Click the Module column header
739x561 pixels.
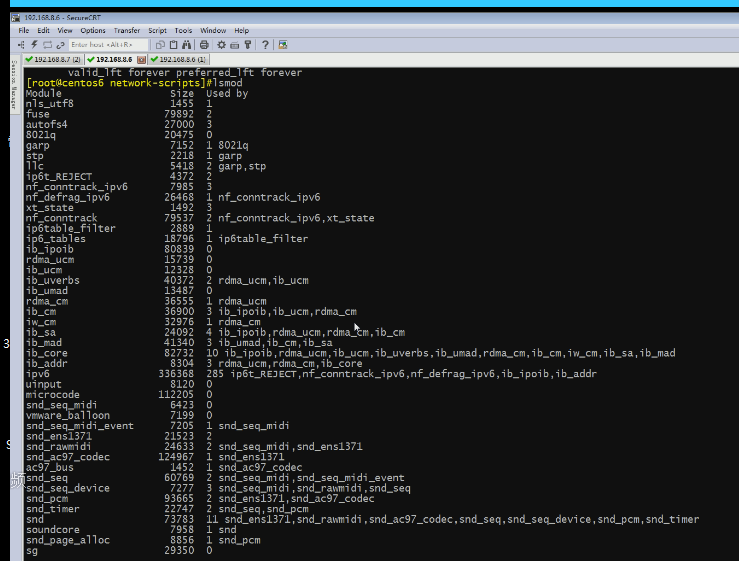click(43, 93)
